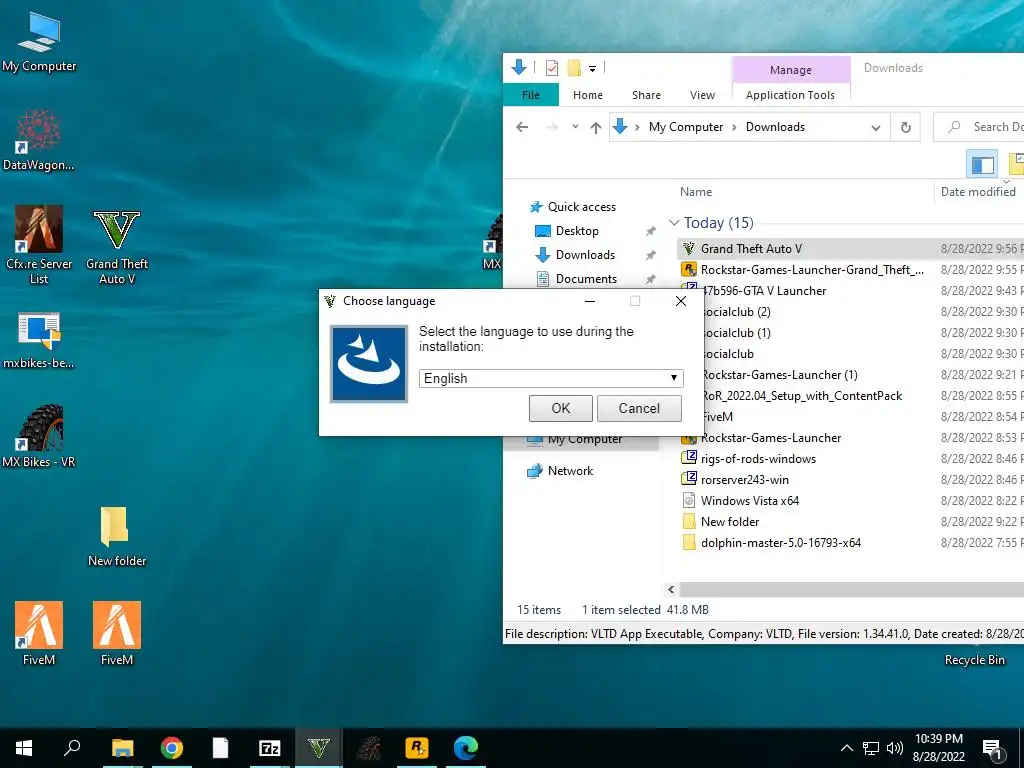Launch Google Chrome from taskbar
Image resolution: width=1024 pixels, height=768 pixels.
tap(172, 748)
